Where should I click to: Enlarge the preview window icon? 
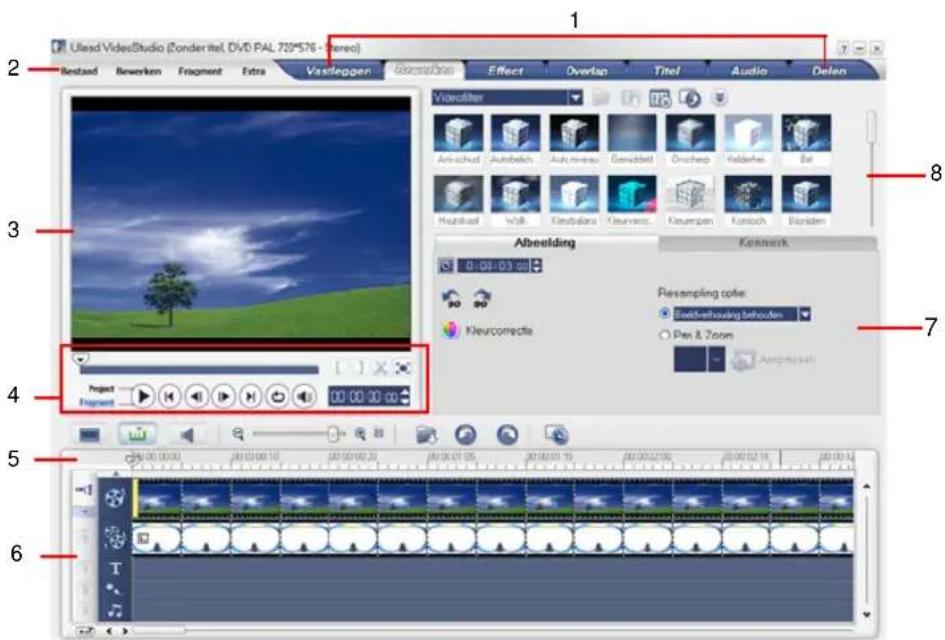click(x=403, y=368)
